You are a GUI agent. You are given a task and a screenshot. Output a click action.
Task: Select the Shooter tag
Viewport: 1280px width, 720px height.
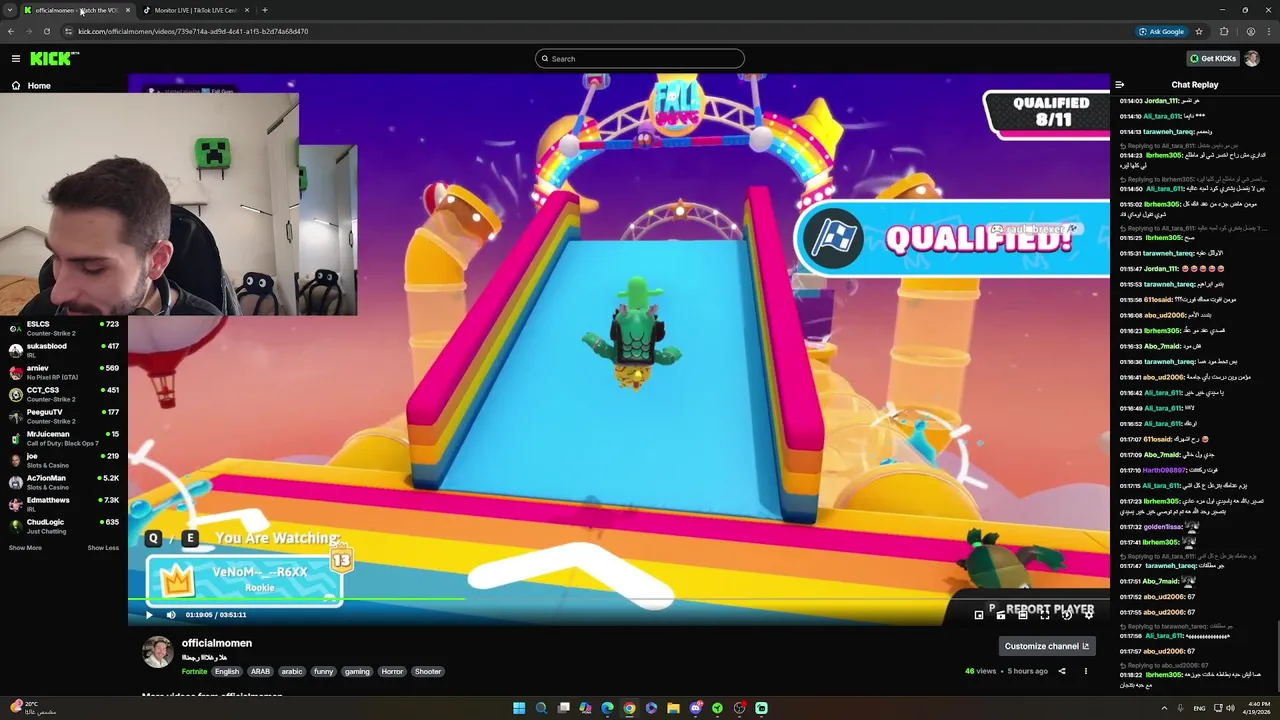point(428,672)
